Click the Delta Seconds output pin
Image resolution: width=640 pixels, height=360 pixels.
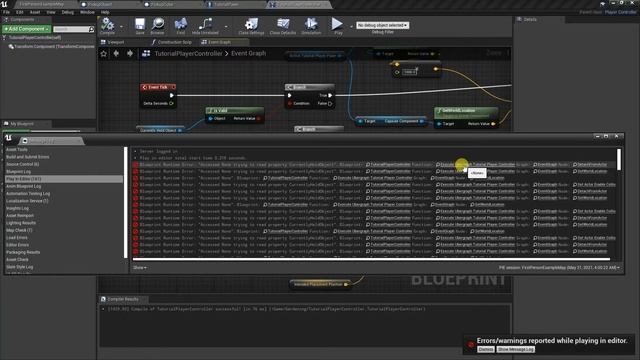click(x=171, y=104)
